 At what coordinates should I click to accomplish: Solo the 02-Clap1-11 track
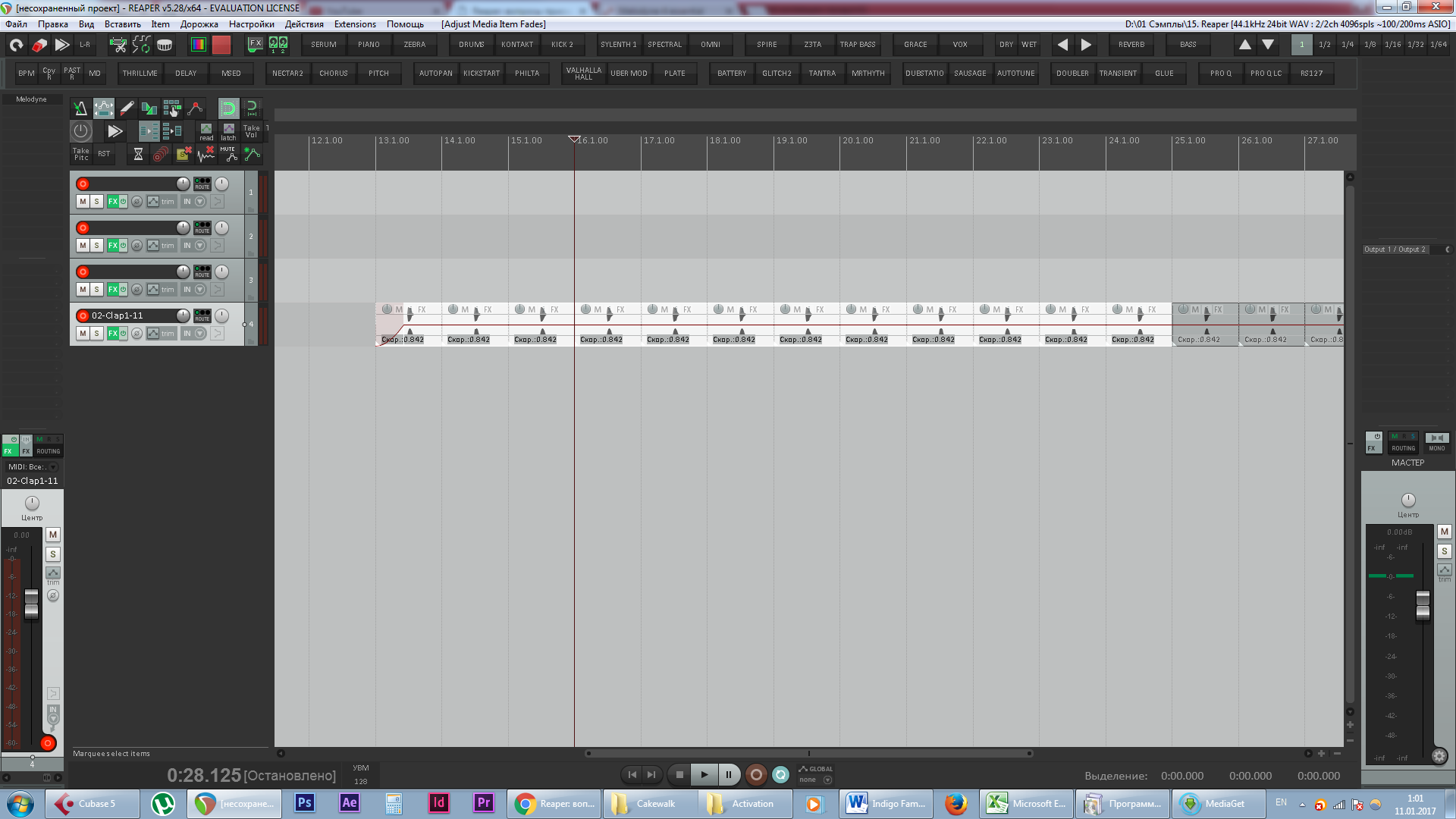(x=97, y=334)
